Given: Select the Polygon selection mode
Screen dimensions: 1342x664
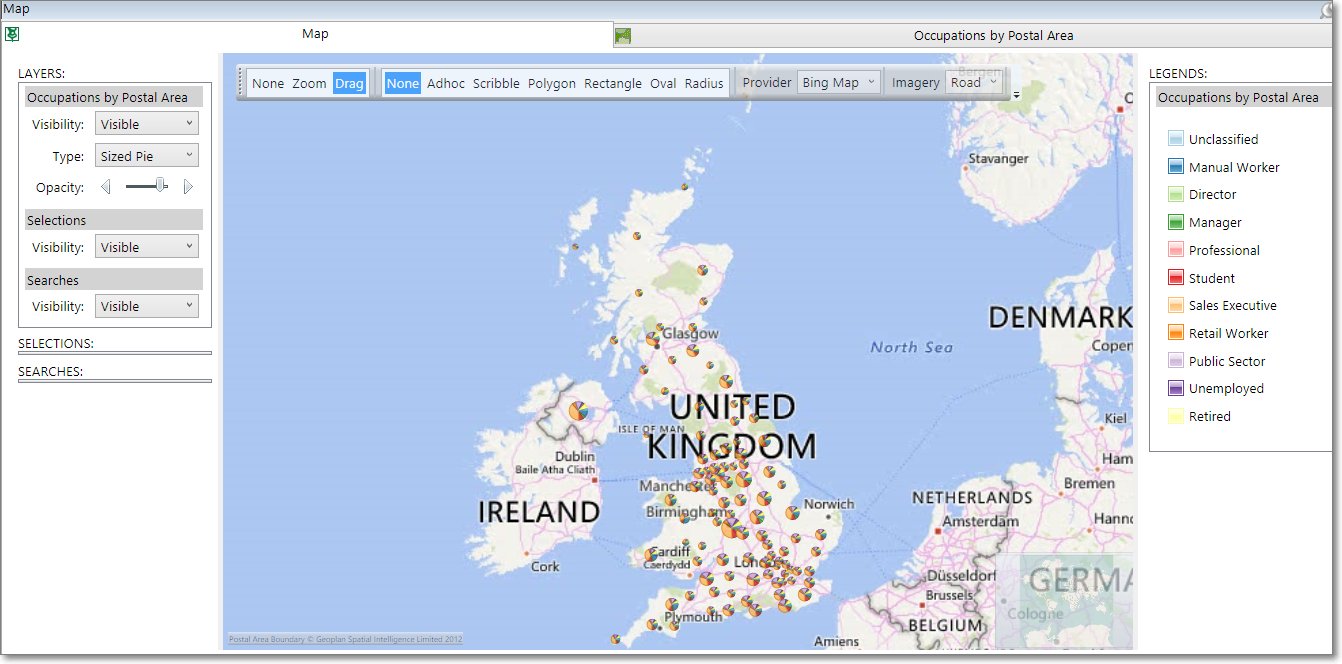Looking at the screenshot, I should click(552, 83).
